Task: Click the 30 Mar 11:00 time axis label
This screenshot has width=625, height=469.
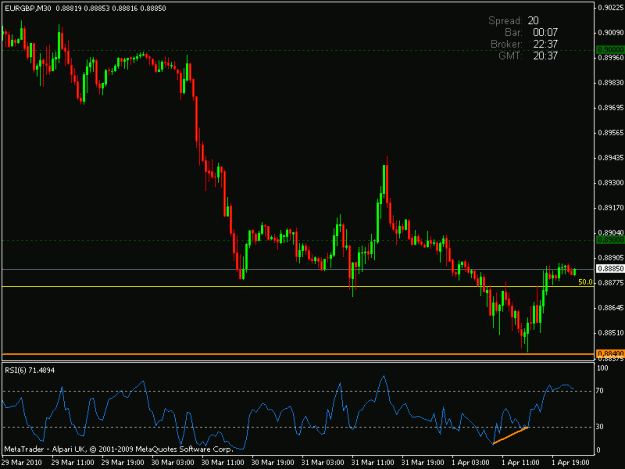Action: (223, 463)
